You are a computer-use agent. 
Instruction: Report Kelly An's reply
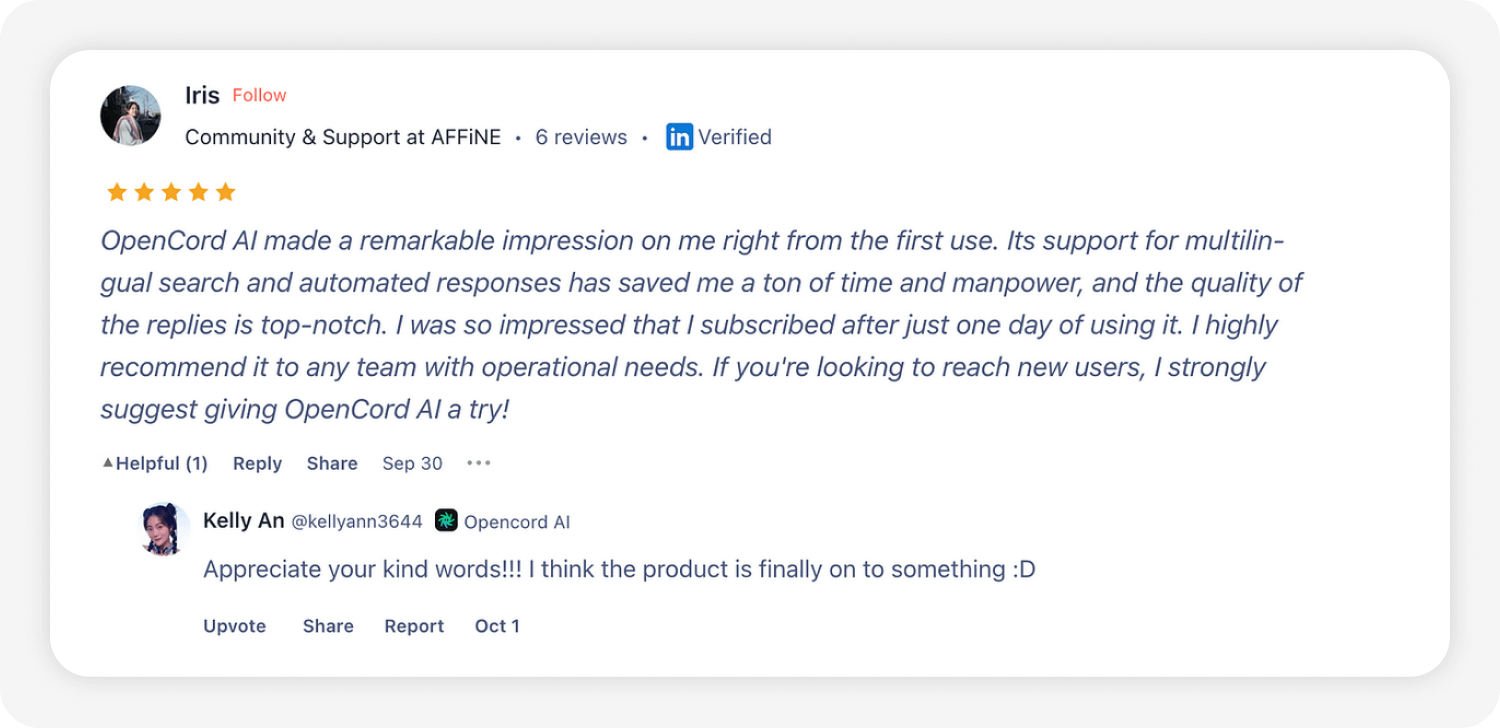pyautogui.click(x=414, y=626)
